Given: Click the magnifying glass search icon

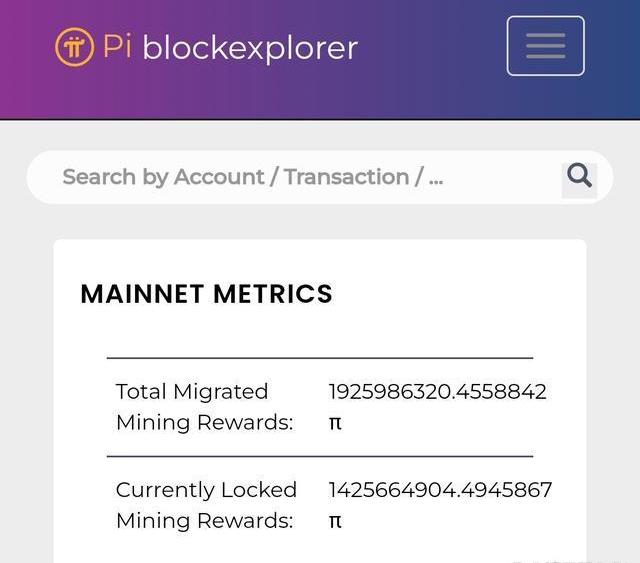Looking at the screenshot, I should point(579,177).
